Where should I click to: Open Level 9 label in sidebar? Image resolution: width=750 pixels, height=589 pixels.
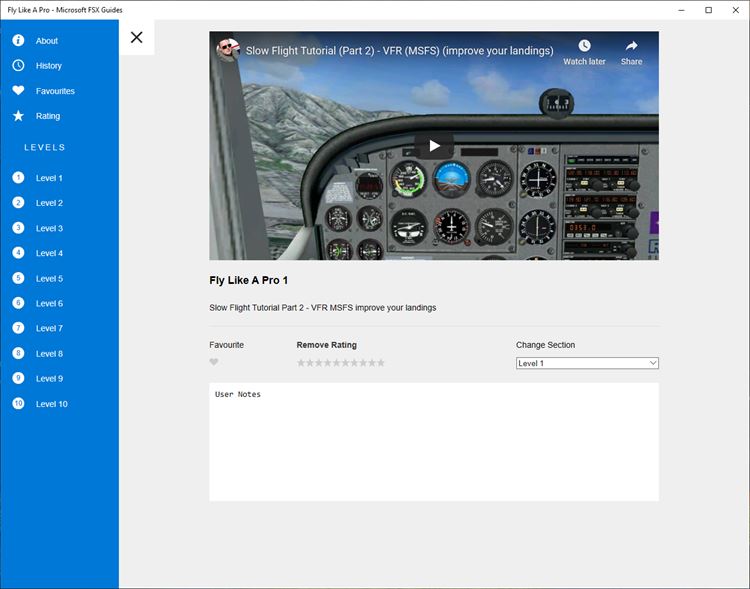49,378
